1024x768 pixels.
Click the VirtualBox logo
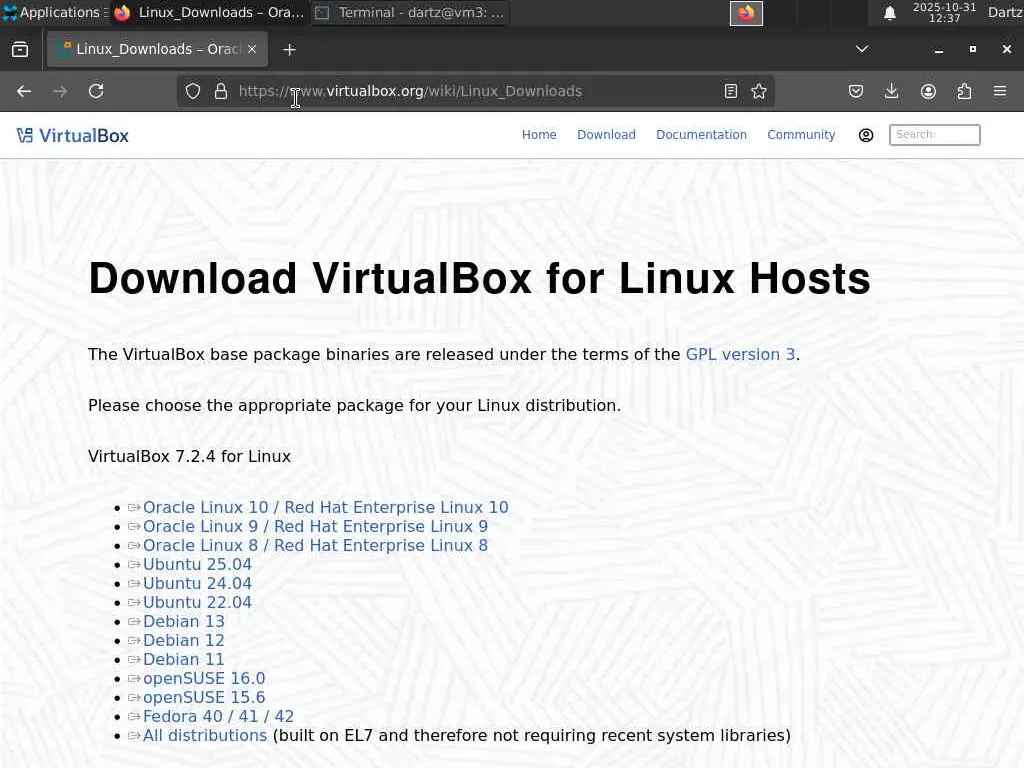[x=72, y=135]
